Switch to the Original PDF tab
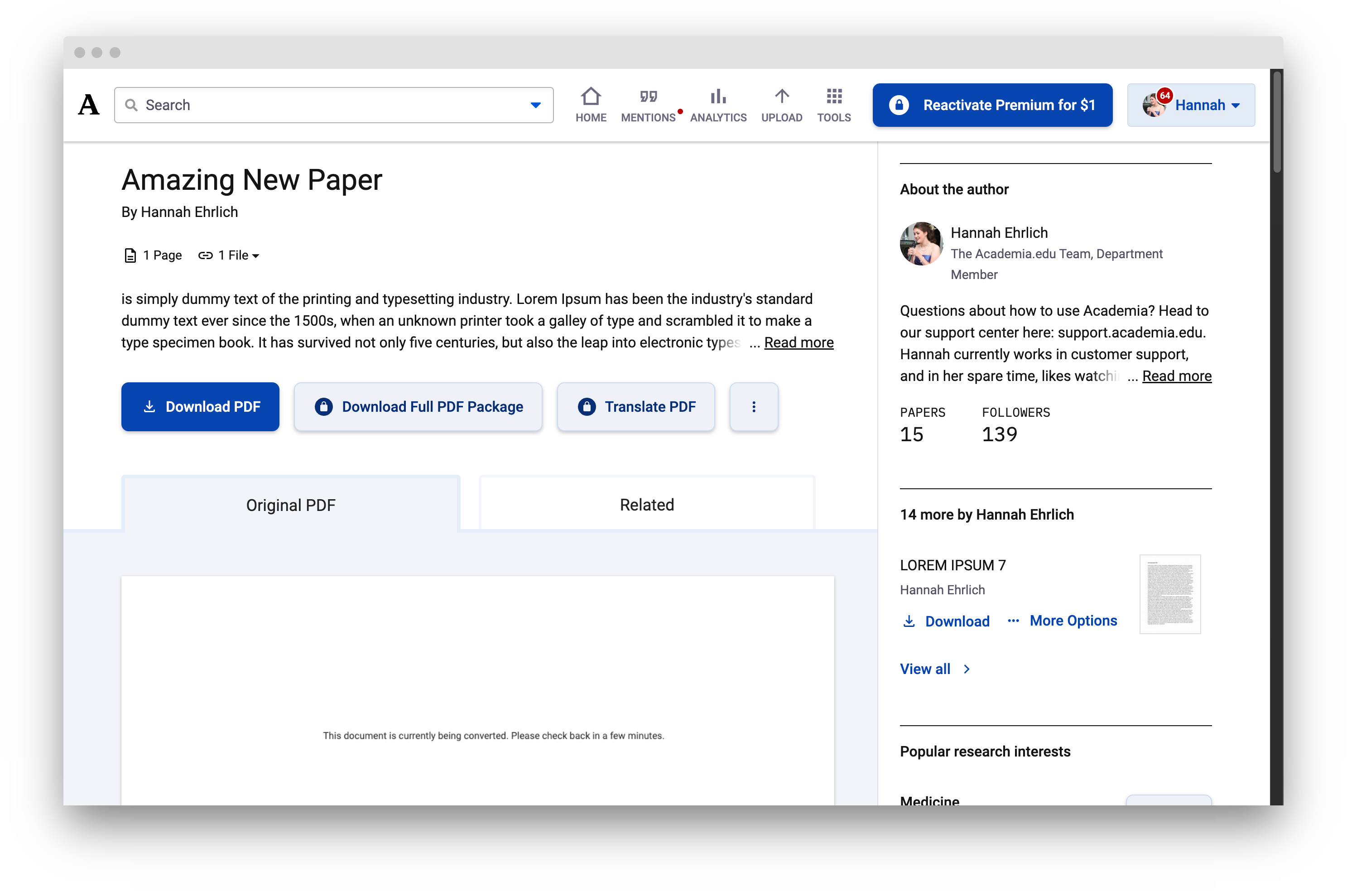The width and height of the screenshot is (1347, 896). coord(291,505)
